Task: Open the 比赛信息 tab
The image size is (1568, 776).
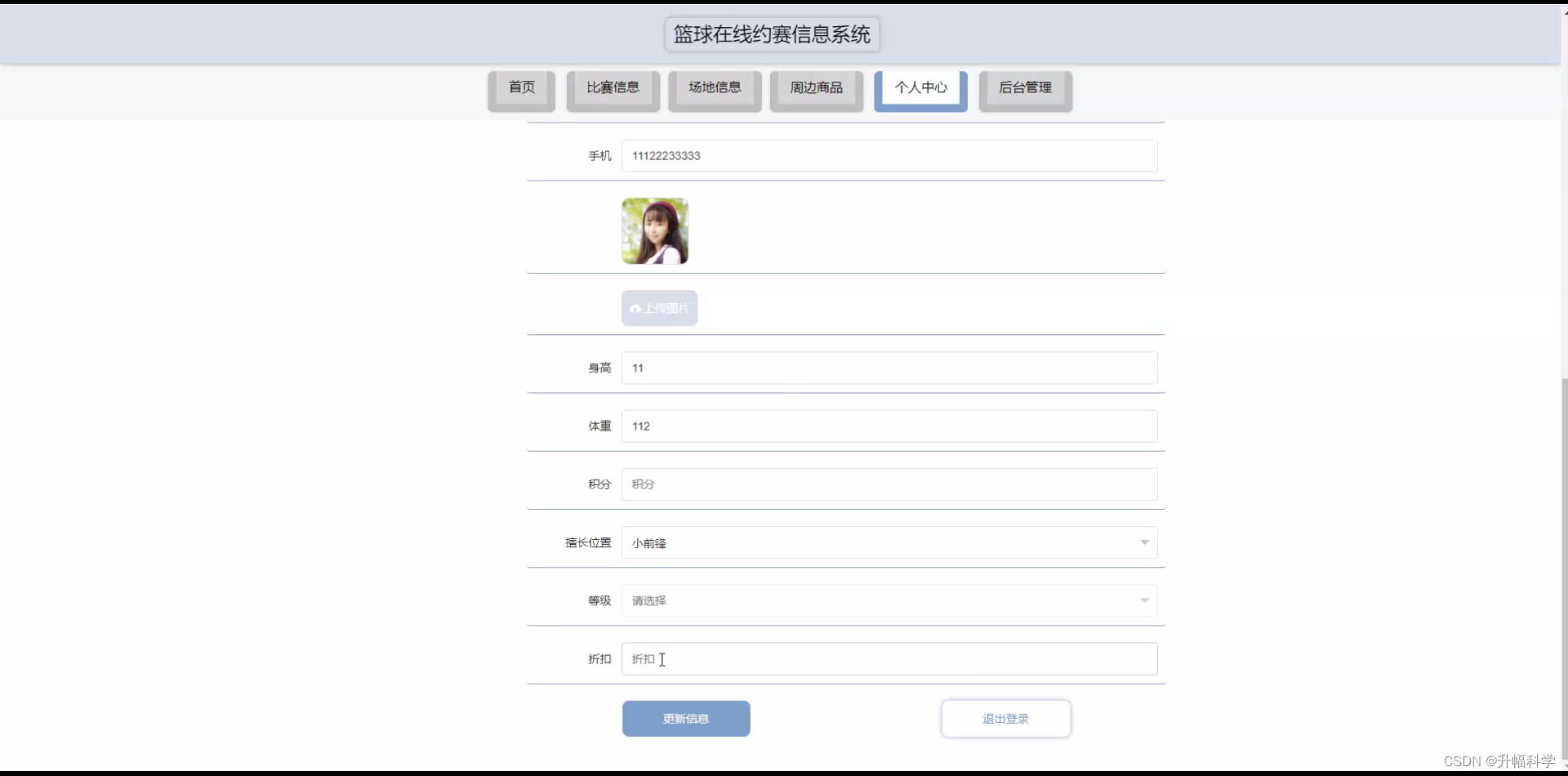Action: pos(613,87)
